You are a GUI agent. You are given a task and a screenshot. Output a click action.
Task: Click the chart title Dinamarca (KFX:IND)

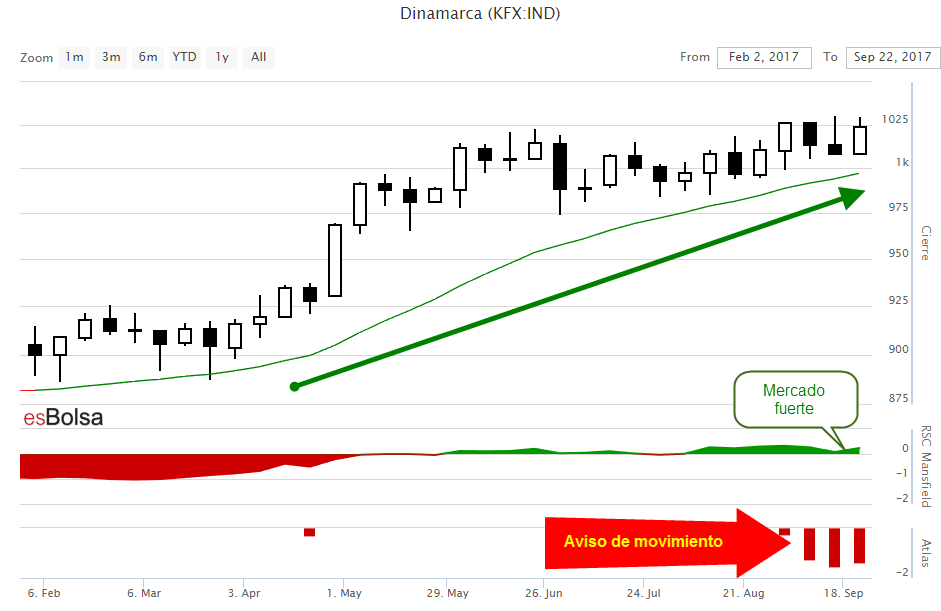click(x=472, y=14)
